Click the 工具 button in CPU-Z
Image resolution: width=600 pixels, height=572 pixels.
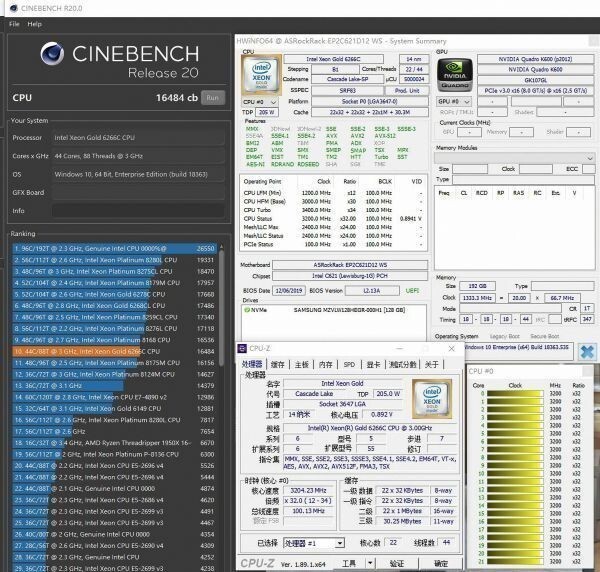[x=349, y=563]
